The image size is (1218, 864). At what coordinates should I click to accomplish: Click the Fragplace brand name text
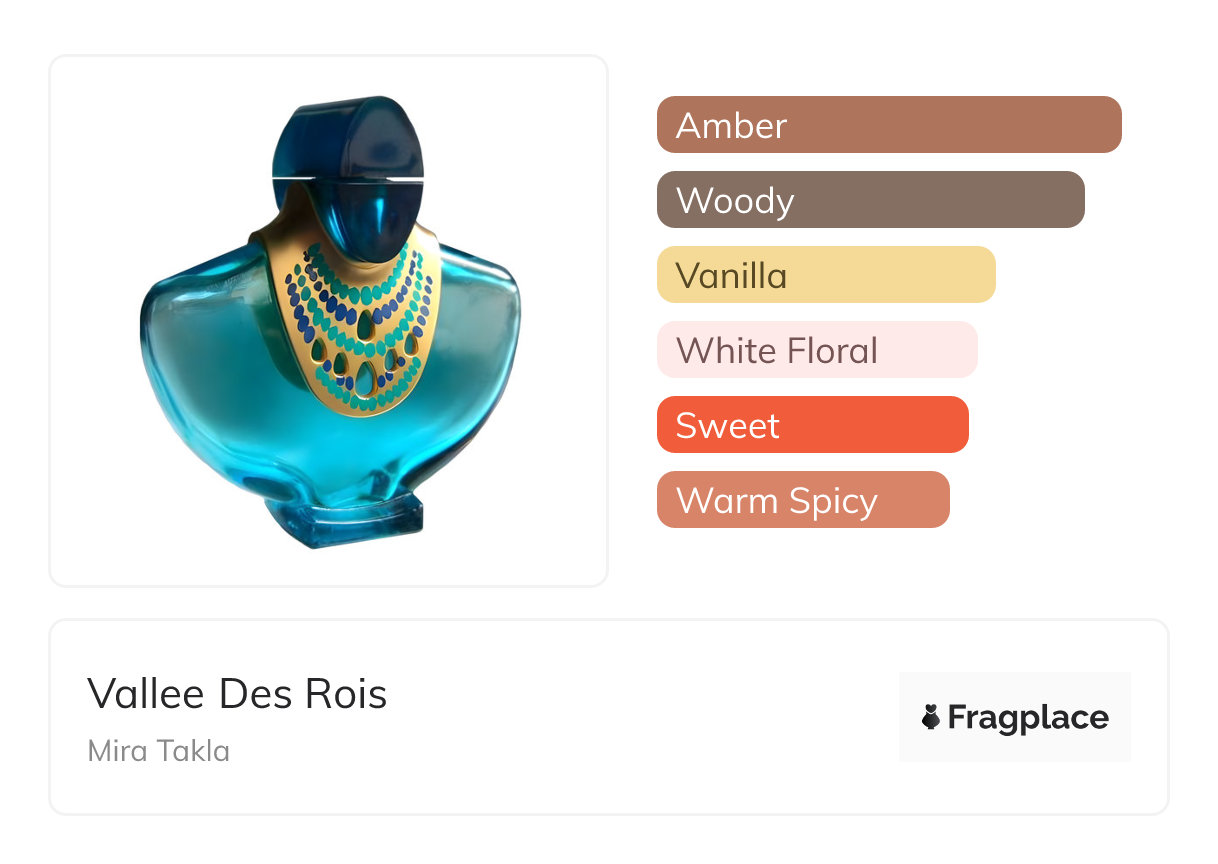[1028, 717]
